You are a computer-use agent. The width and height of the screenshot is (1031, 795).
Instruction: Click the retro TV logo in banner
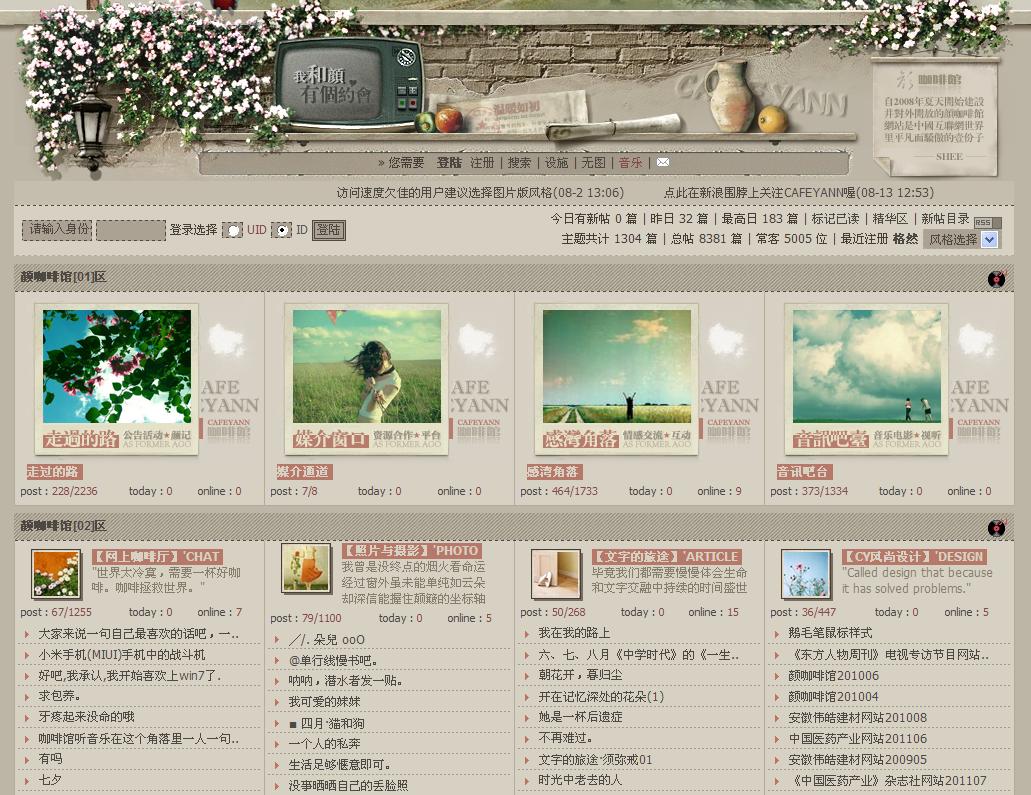point(349,84)
